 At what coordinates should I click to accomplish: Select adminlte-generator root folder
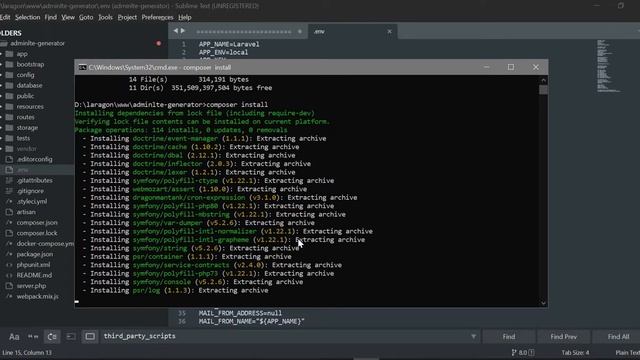pyautogui.click(x=38, y=43)
